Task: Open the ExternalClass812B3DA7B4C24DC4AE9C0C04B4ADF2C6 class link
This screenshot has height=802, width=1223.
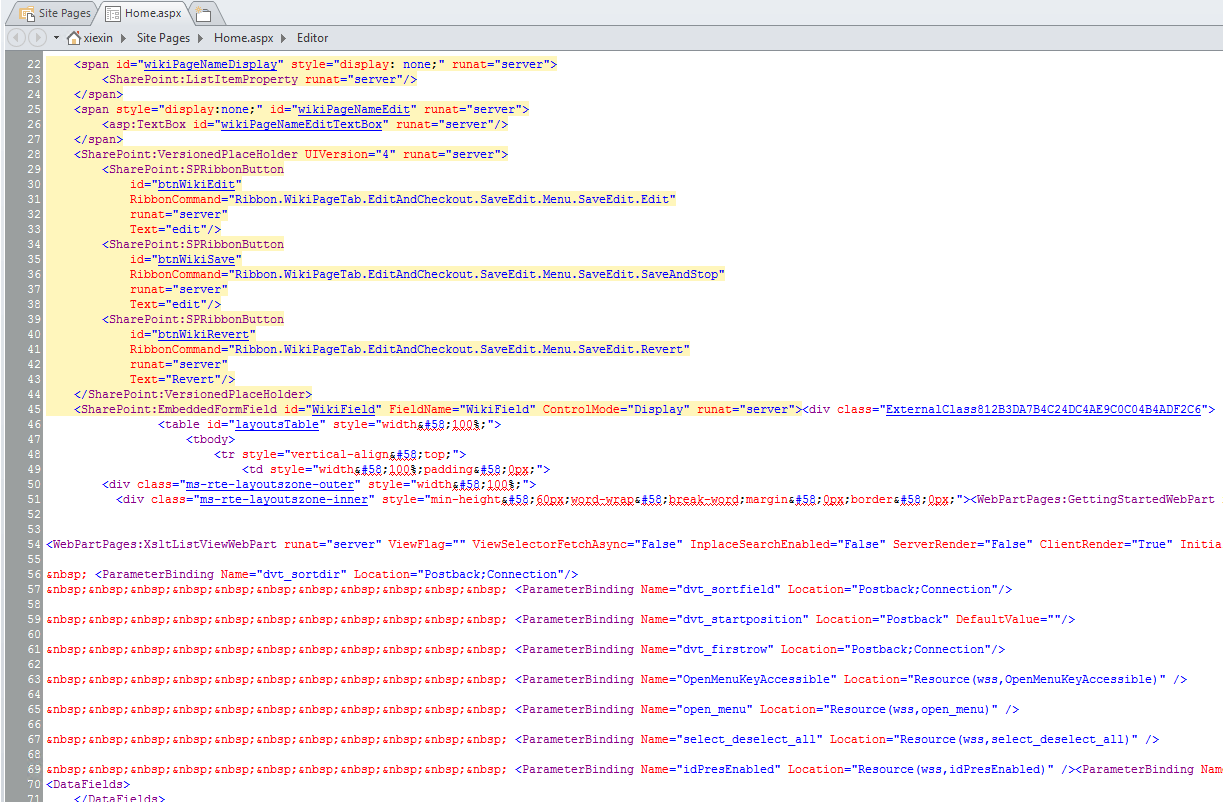Action: (1043, 409)
